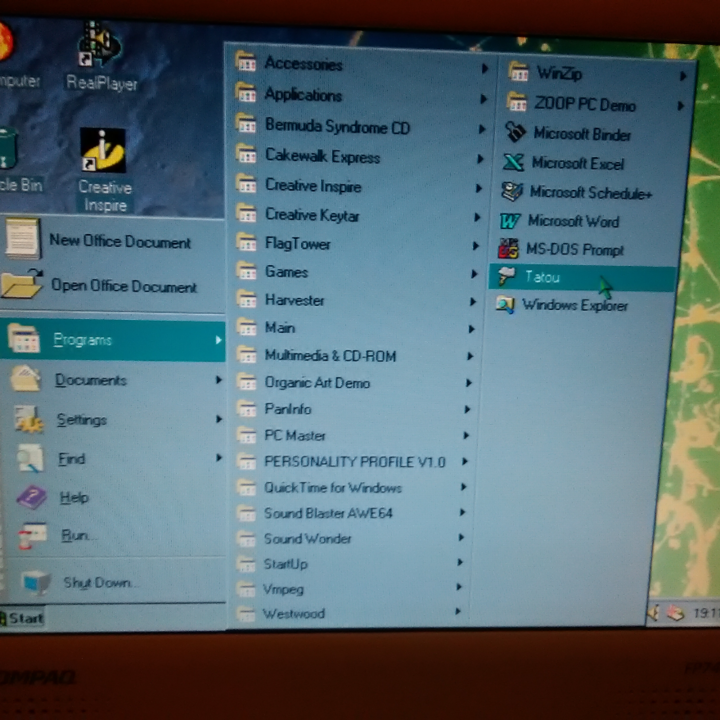Click the Microsoft Excel X icon

coord(513,162)
